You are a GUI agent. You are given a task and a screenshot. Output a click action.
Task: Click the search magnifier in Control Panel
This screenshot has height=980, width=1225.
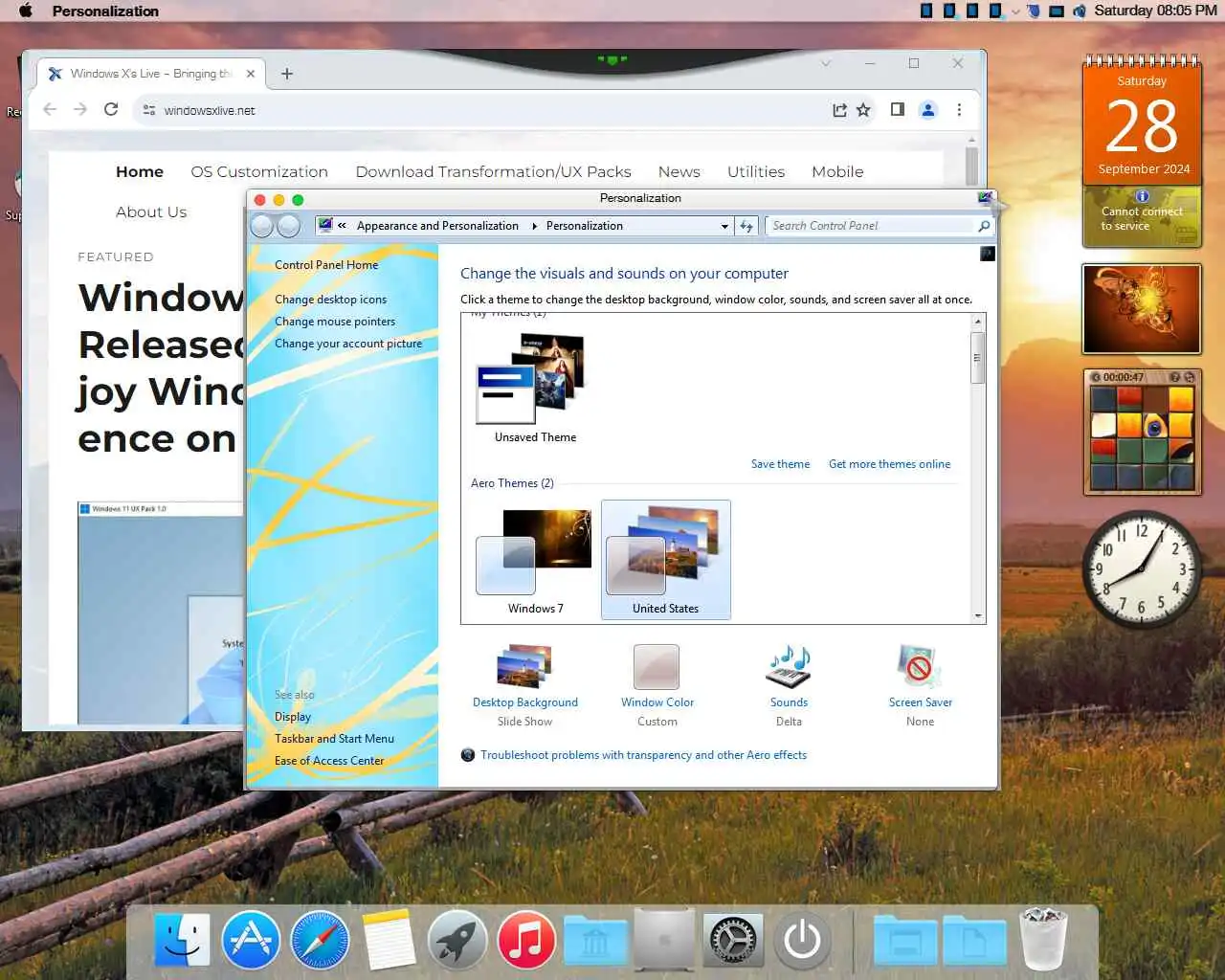coord(984,226)
